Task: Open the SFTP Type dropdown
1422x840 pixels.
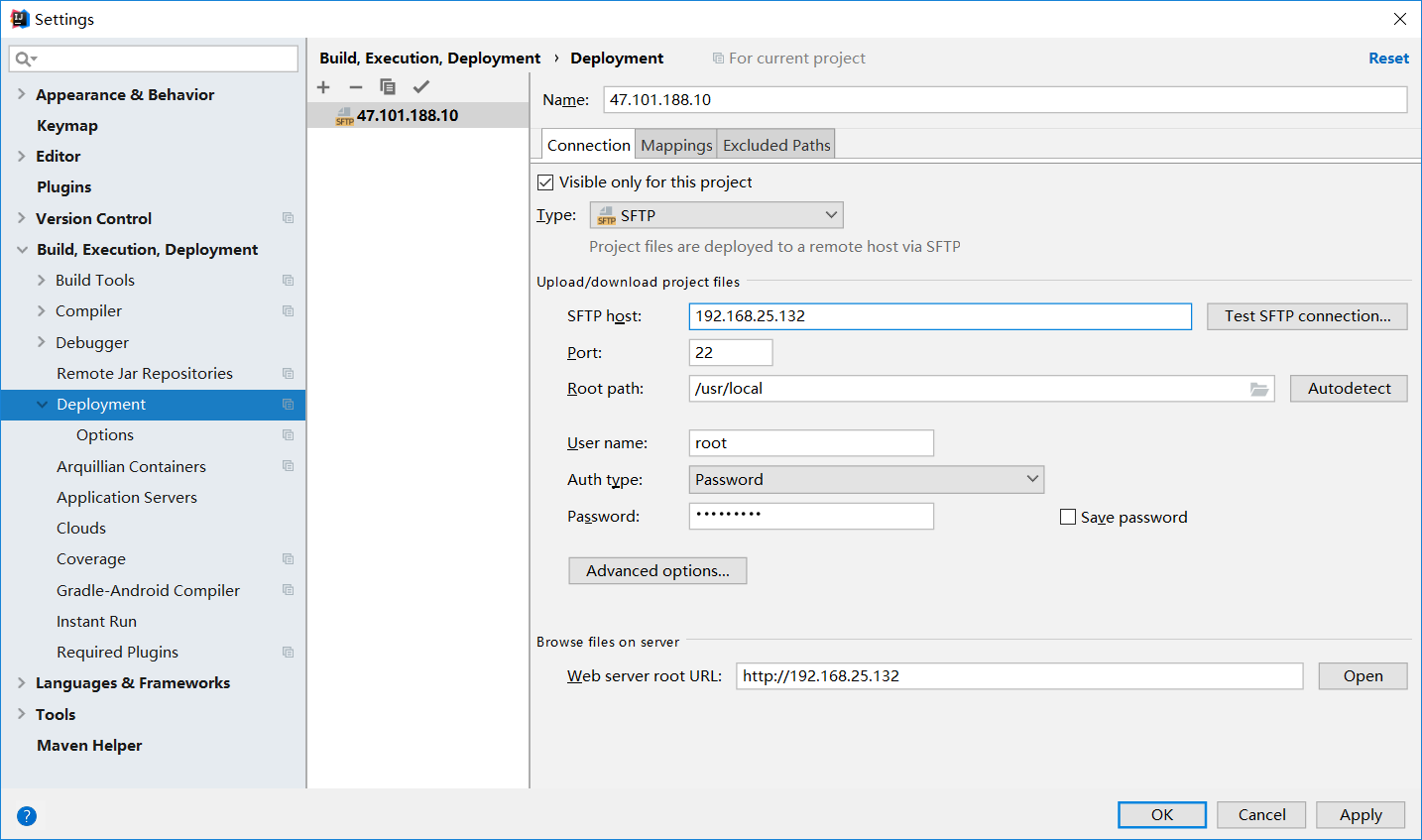Action: [716, 215]
